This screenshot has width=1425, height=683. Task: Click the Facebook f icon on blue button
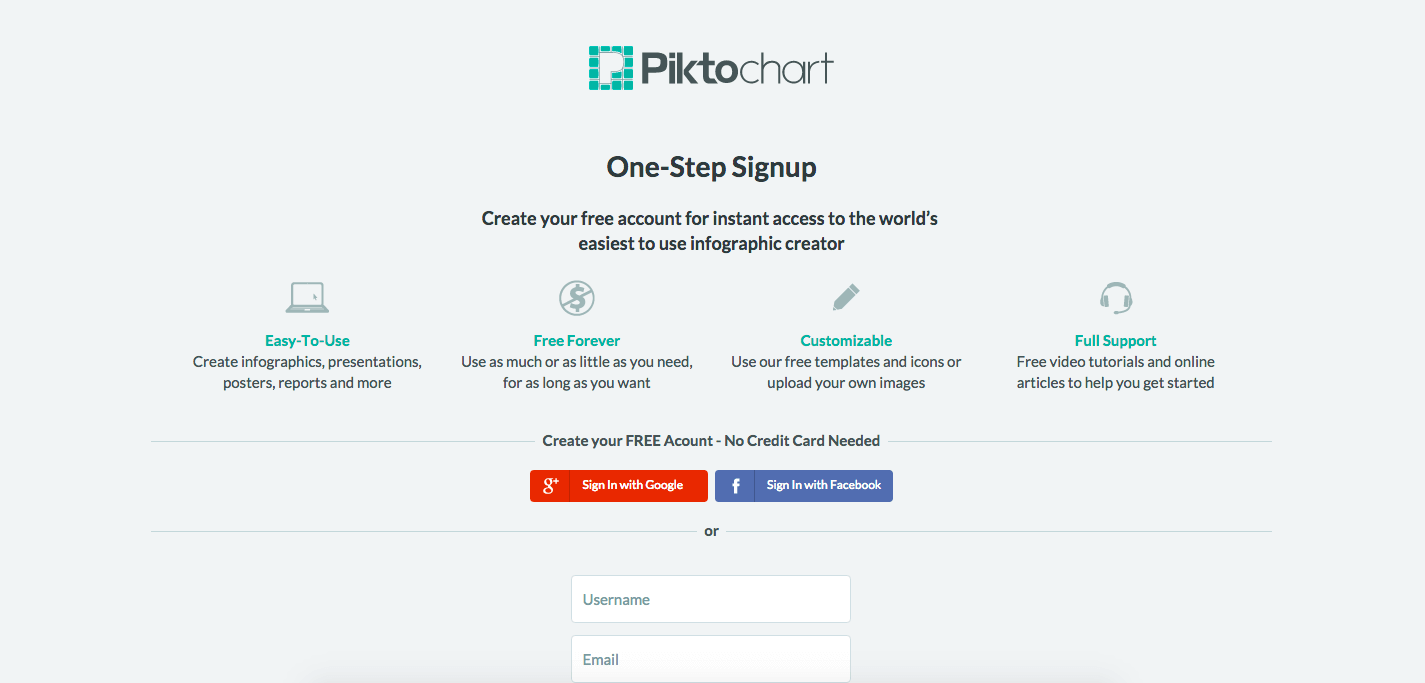pos(735,486)
